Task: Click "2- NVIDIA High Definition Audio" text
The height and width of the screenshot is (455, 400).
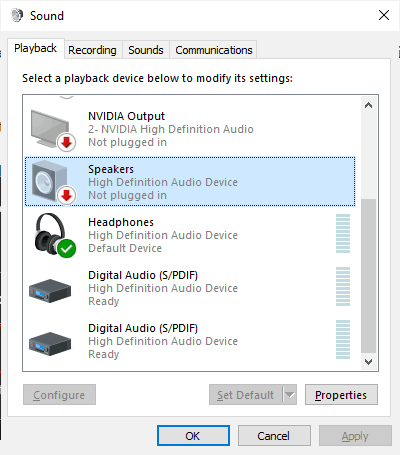Action: [x=171, y=129]
